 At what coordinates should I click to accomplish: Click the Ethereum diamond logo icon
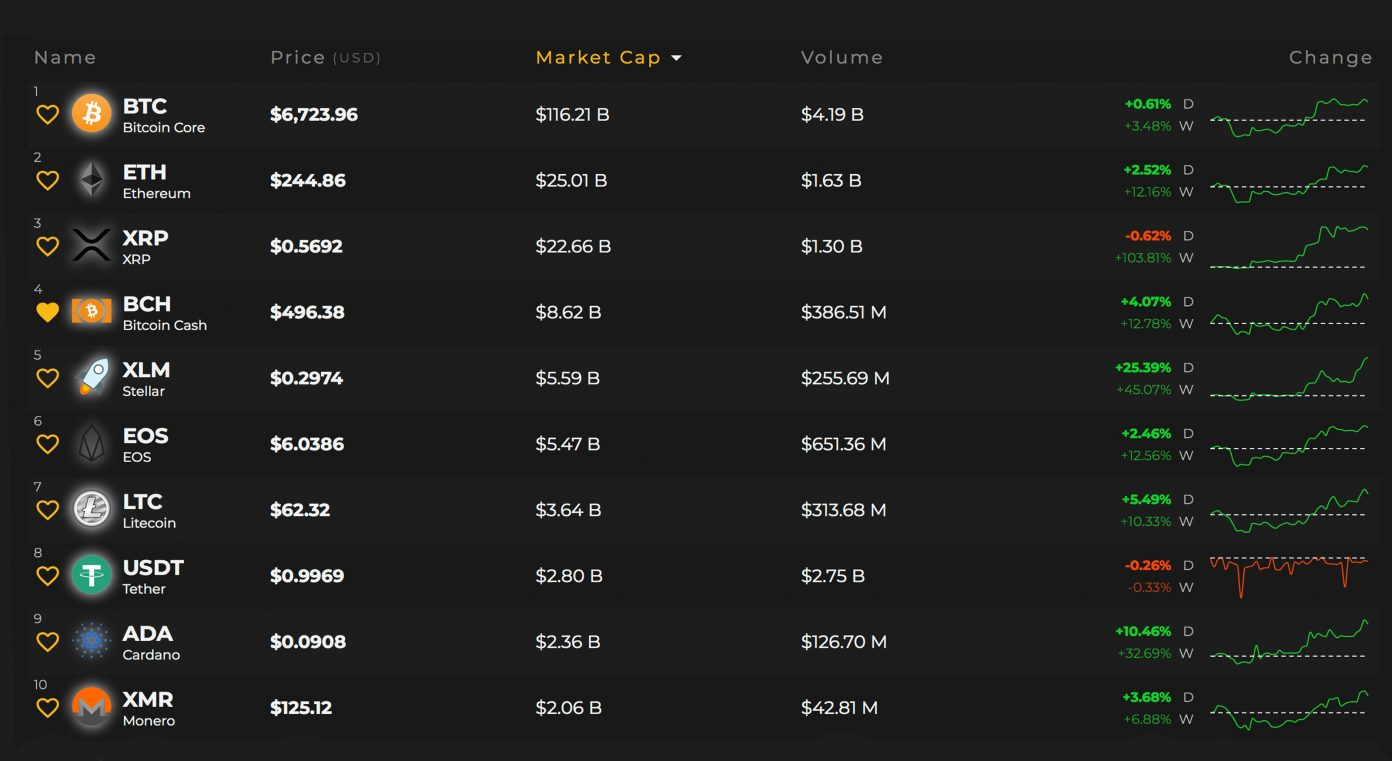[x=92, y=180]
